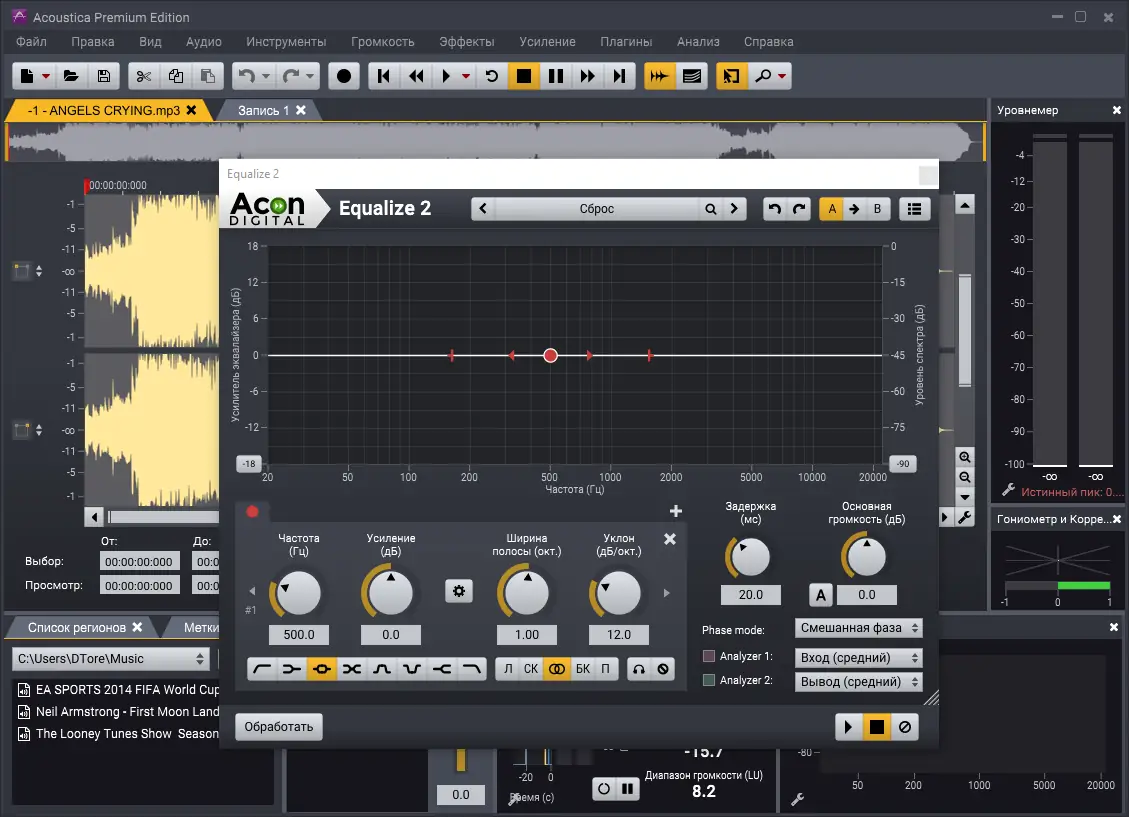Copy A to B with arrow button
Image resolution: width=1129 pixels, height=817 pixels.
pos(854,209)
